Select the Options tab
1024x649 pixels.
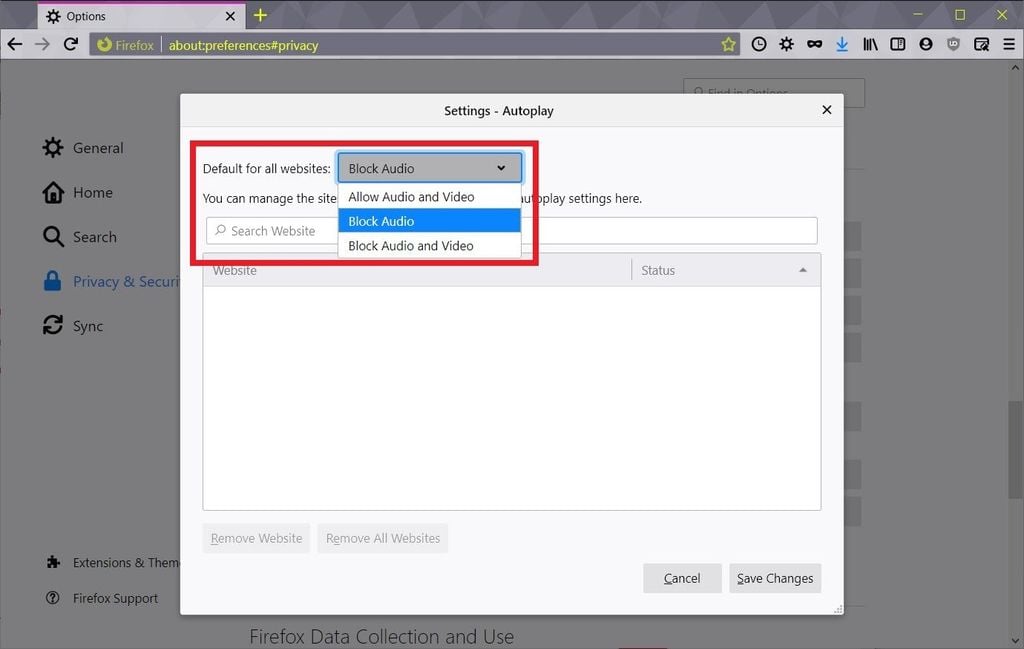[x=141, y=16]
